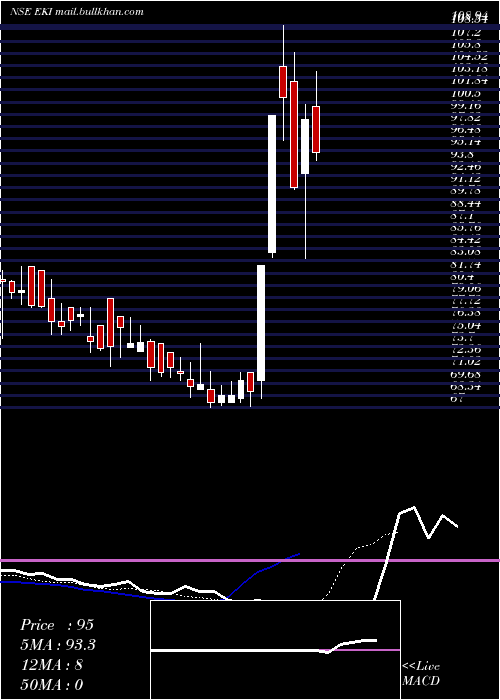Click the 67 price axis label

458,399
